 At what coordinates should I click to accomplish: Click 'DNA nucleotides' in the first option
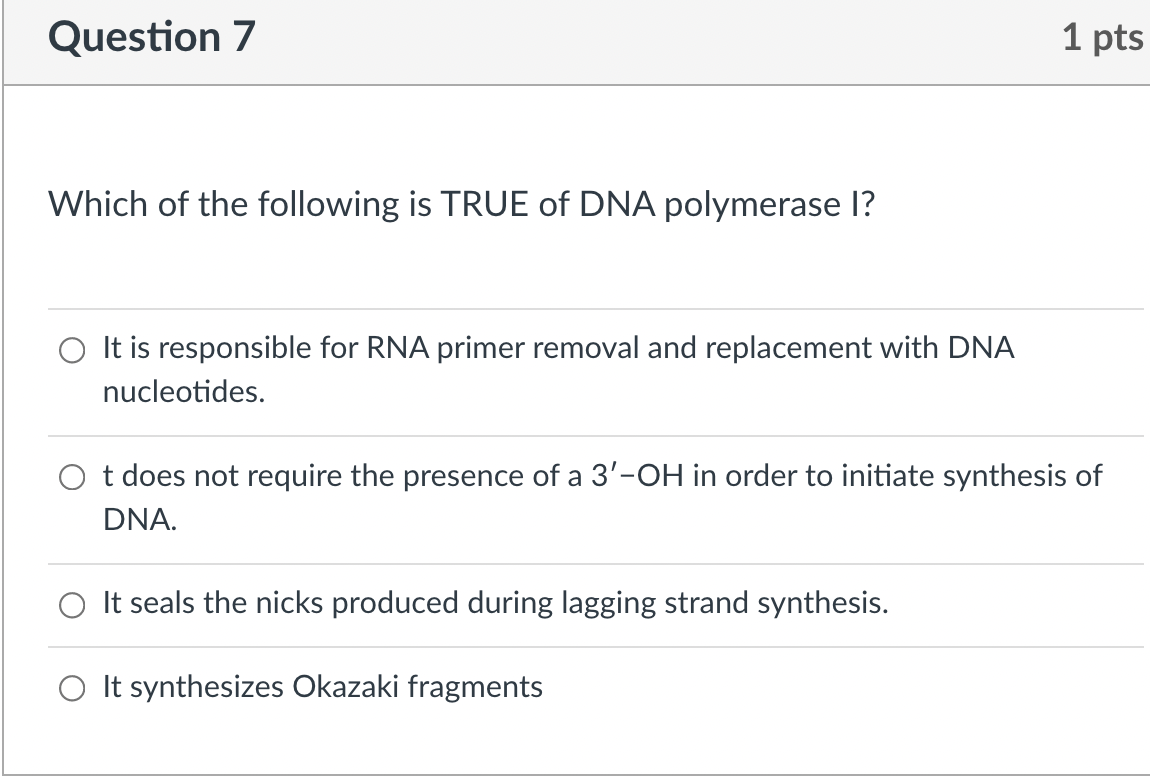tap(184, 391)
